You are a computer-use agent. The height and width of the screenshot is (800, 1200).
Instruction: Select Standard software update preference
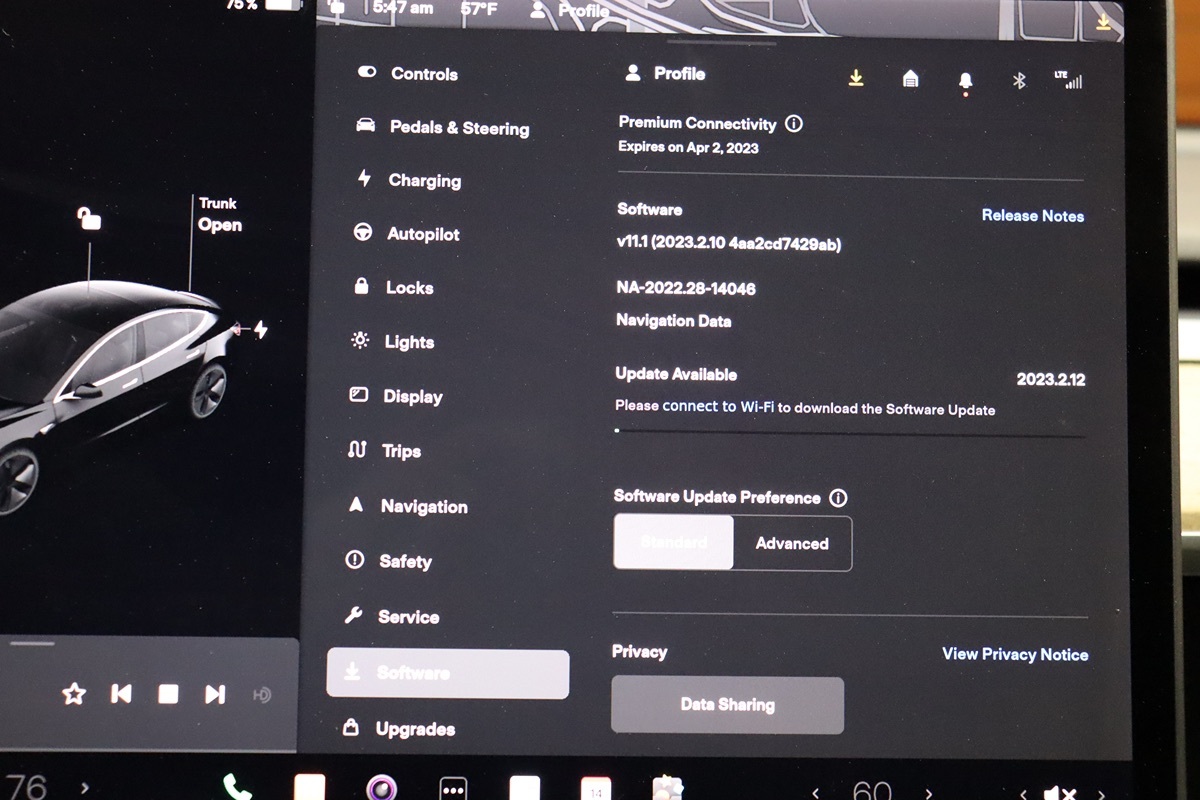[673, 543]
